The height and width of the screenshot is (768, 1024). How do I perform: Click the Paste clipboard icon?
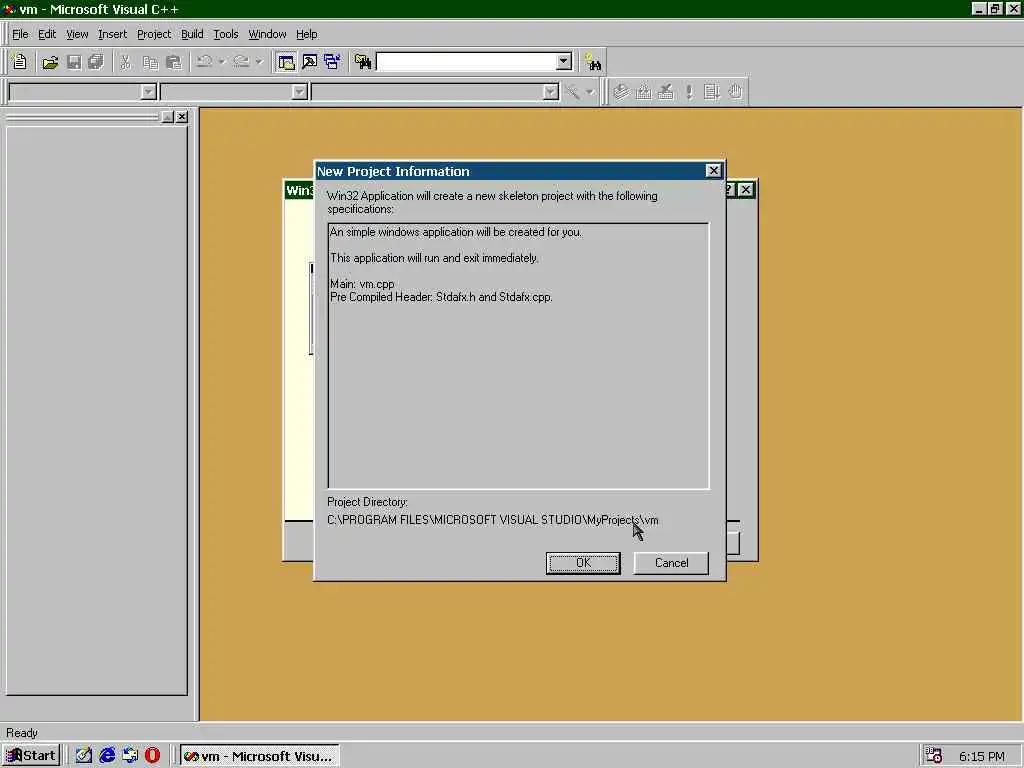click(x=174, y=62)
